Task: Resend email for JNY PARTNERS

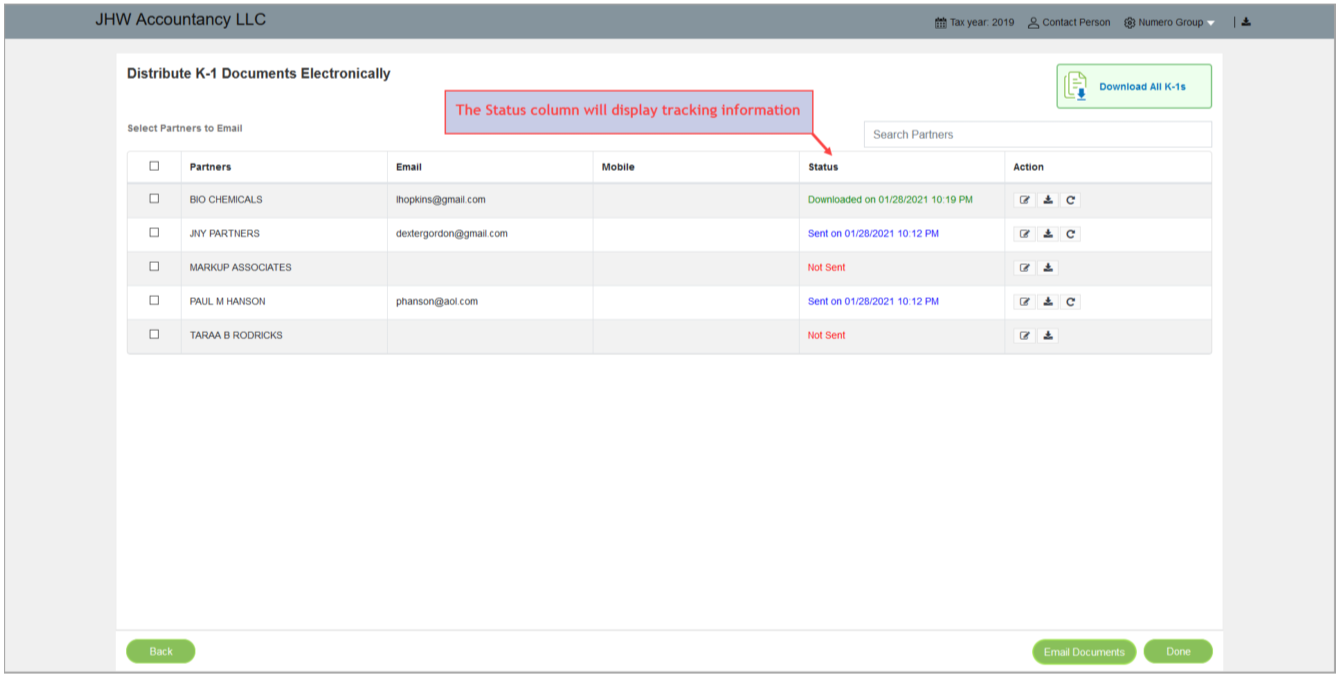Action: pyautogui.click(x=1071, y=234)
